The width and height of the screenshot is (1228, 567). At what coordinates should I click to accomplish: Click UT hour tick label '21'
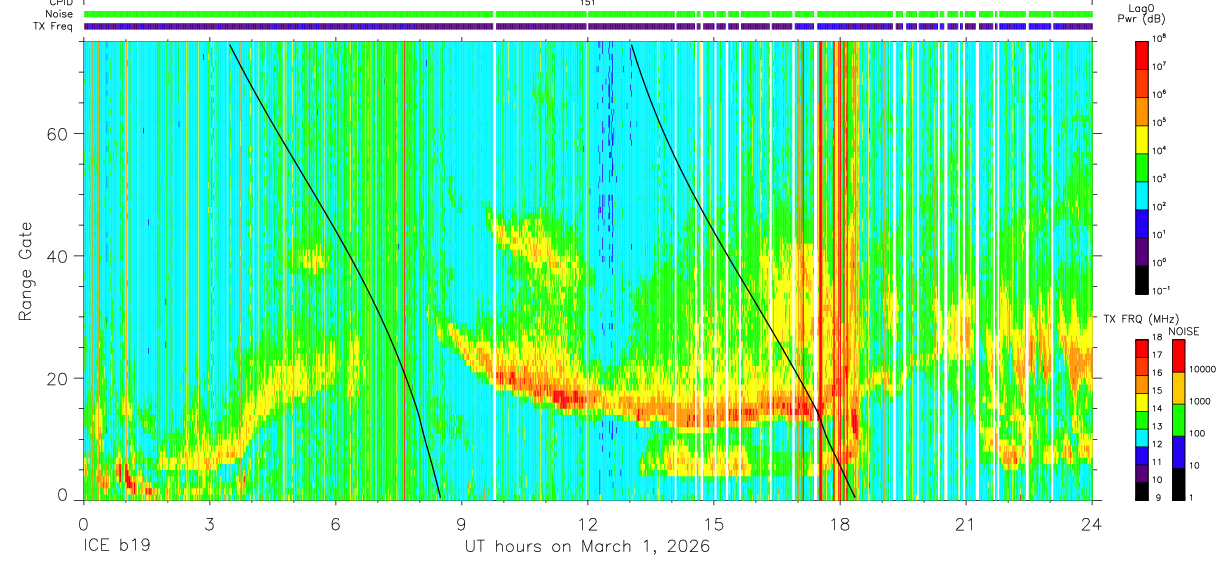click(966, 524)
